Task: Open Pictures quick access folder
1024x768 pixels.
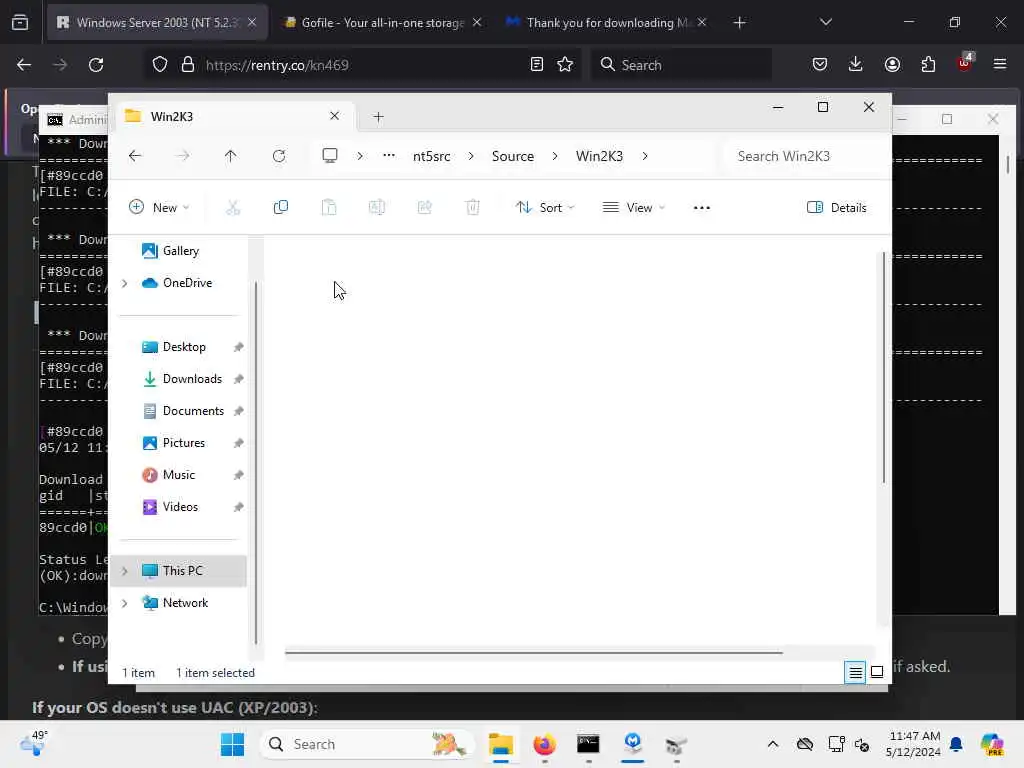Action: [182, 443]
